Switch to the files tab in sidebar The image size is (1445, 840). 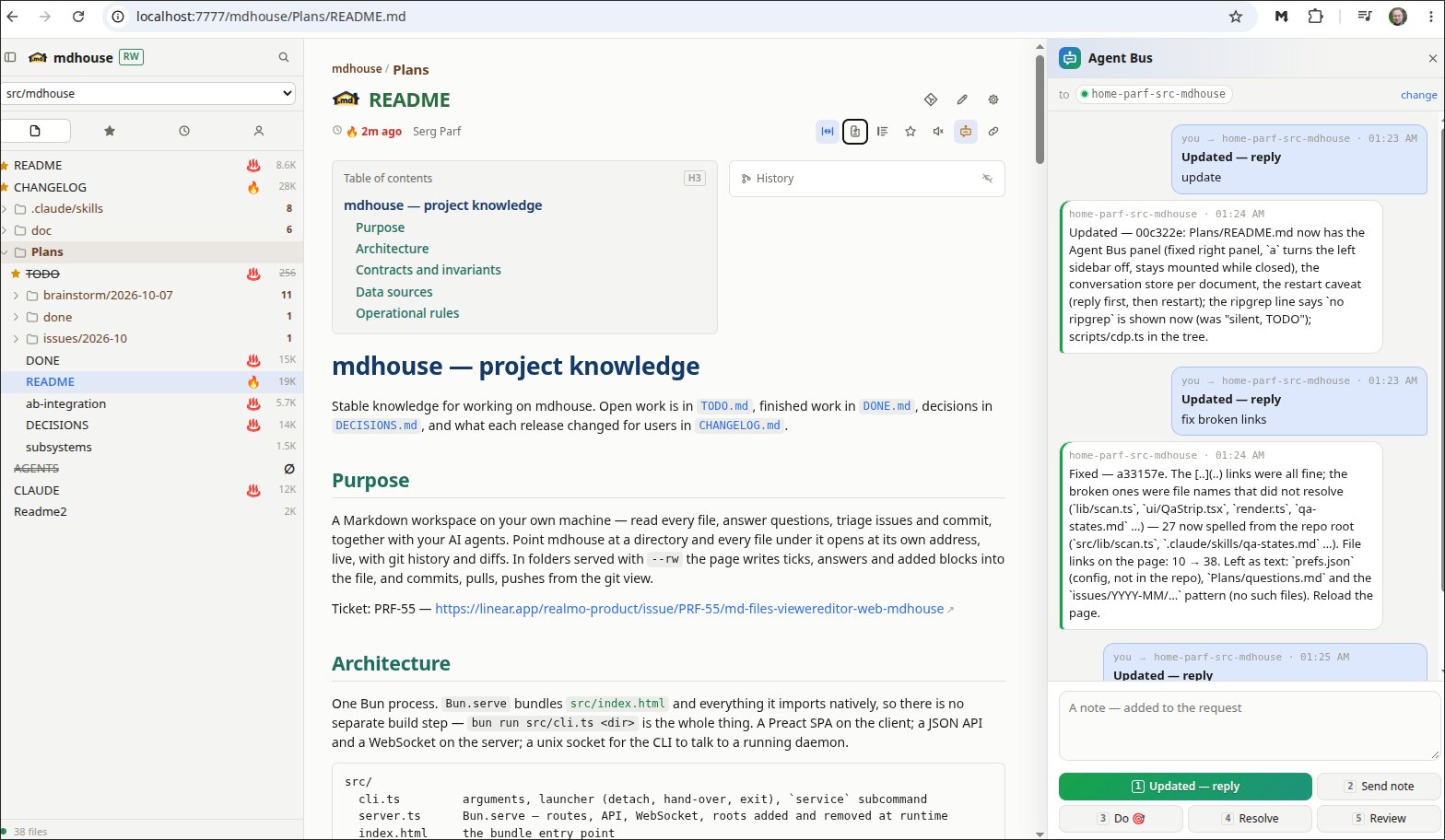pyautogui.click(x=36, y=131)
